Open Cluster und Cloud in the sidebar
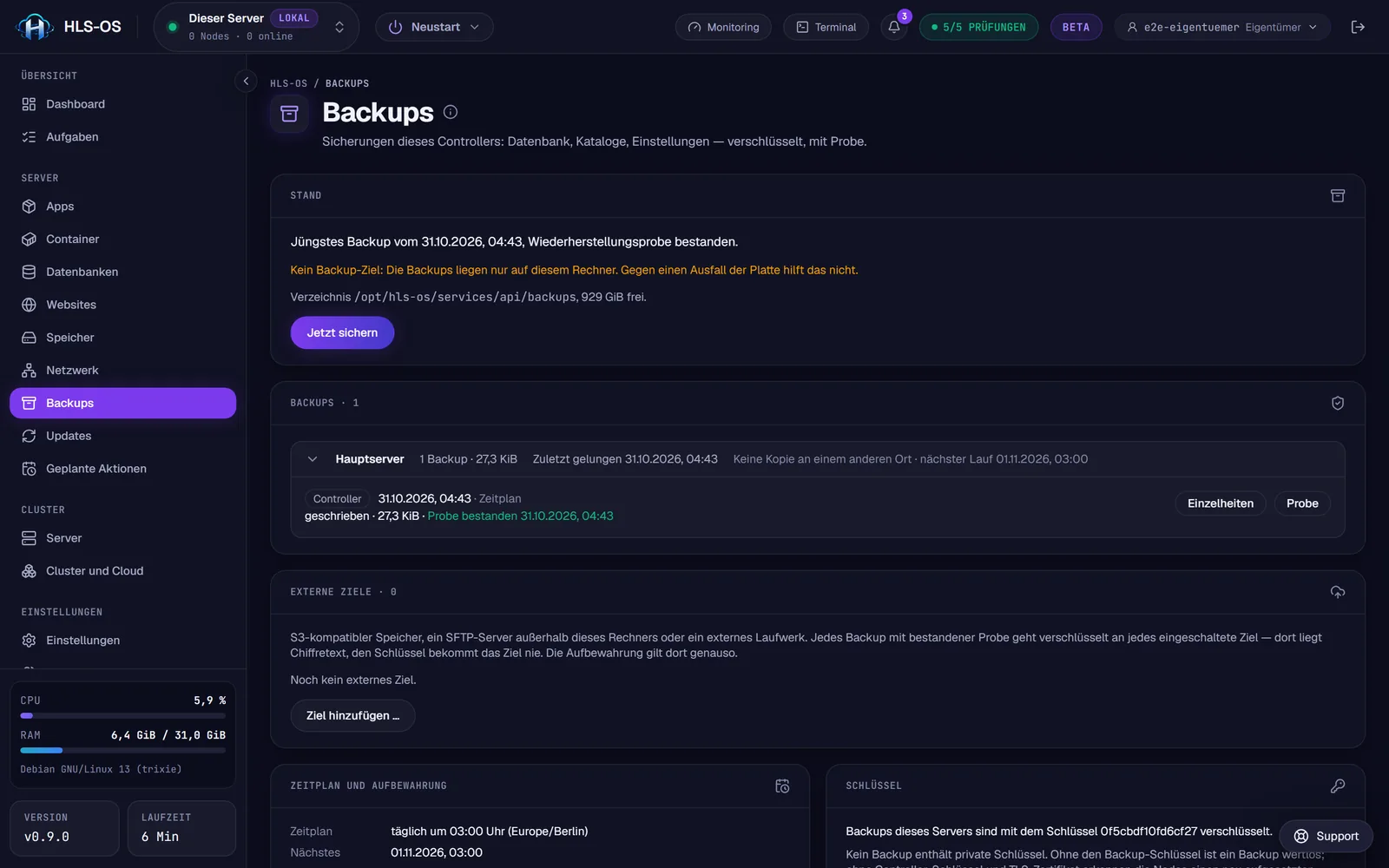Viewport: 1389px width, 868px height. pos(122,571)
